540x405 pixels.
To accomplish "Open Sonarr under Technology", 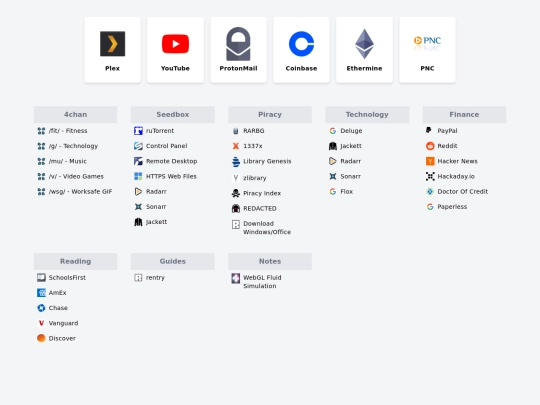I will 350,176.
